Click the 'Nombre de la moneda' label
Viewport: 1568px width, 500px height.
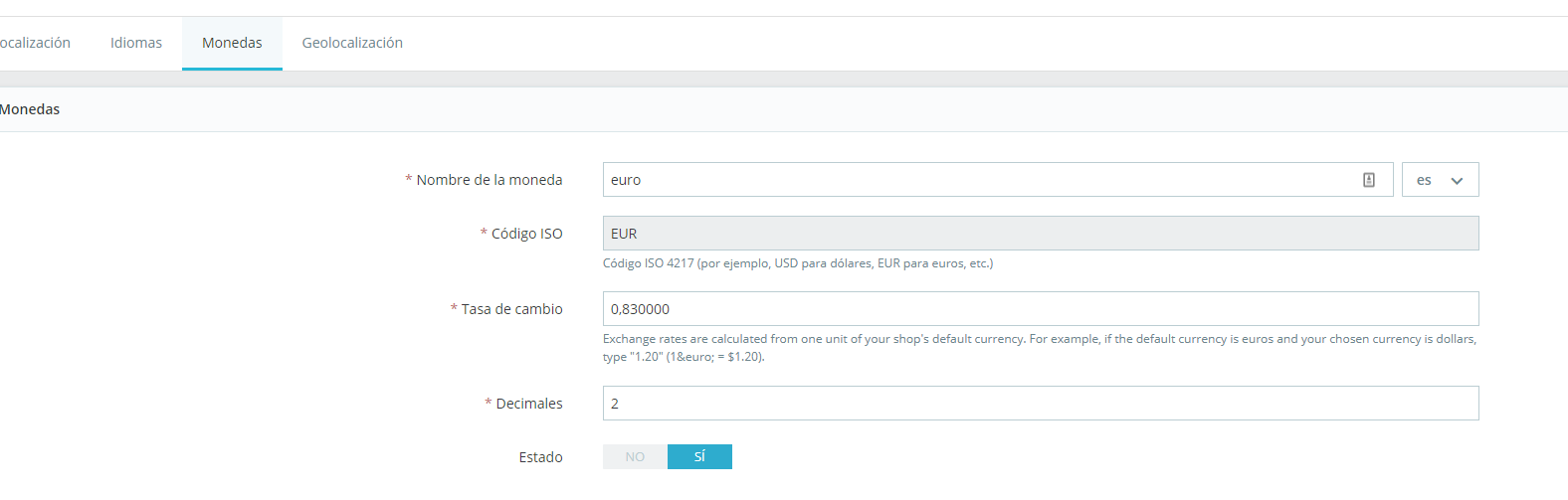(x=489, y=180)
